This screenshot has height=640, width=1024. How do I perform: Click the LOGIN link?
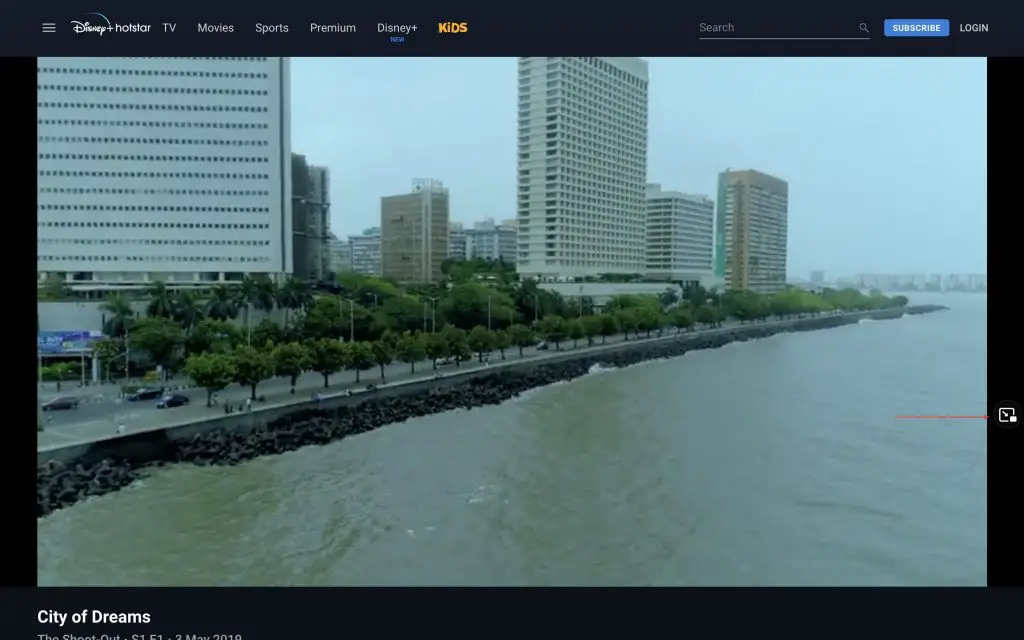[974, 27]
